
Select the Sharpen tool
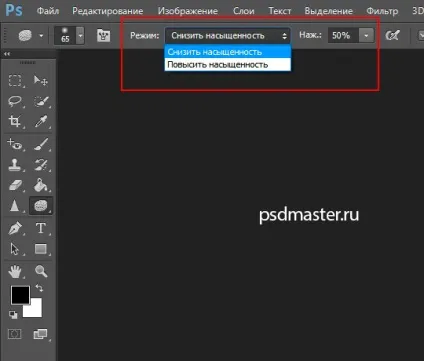click(x=15, y=205)
